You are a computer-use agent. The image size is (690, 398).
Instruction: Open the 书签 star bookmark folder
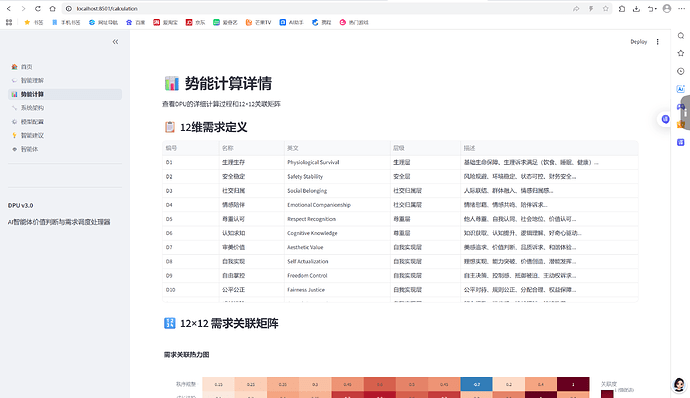tap(34, 22)
